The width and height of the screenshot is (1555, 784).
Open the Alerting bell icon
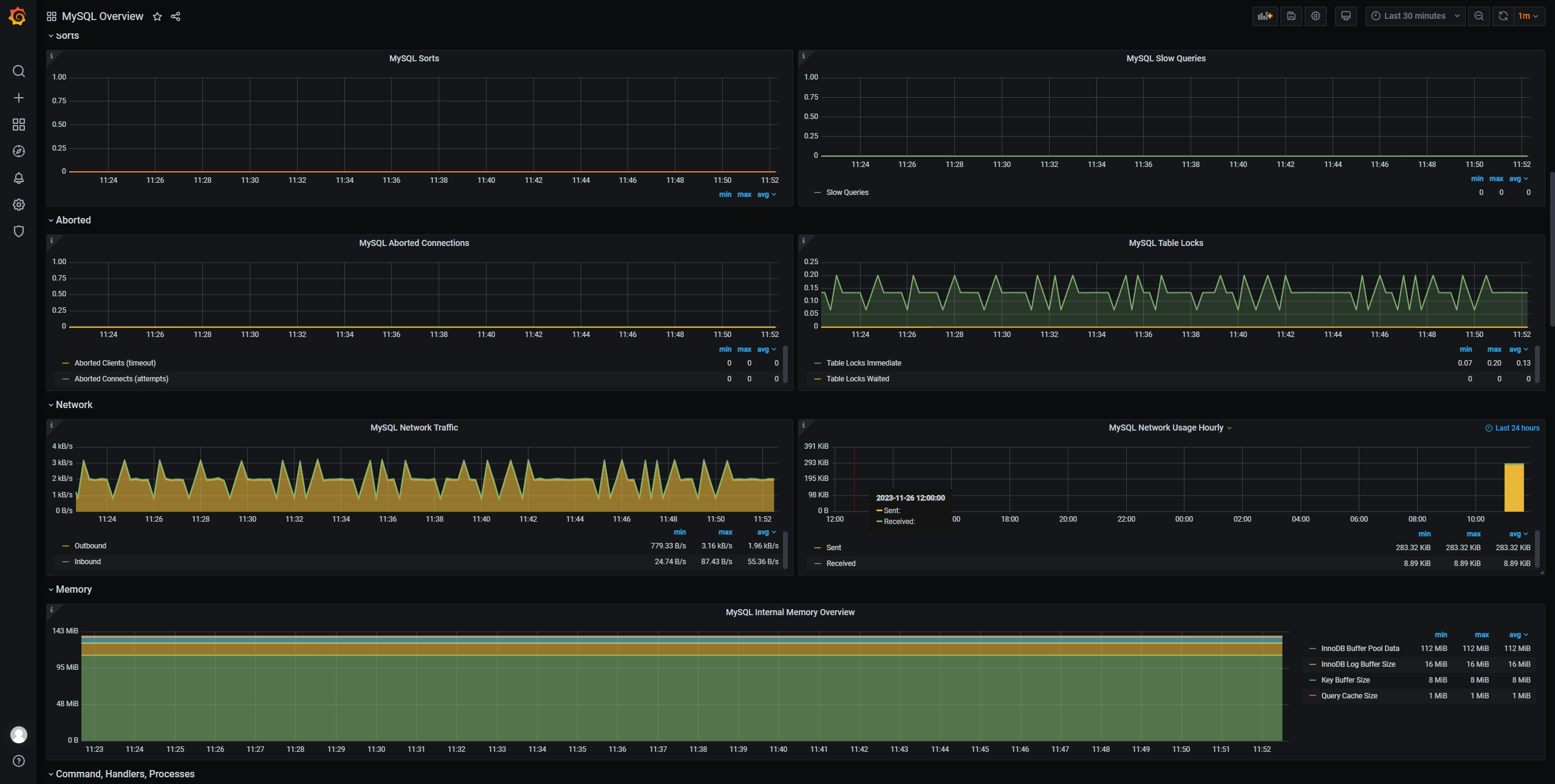(x=19, y=178)
